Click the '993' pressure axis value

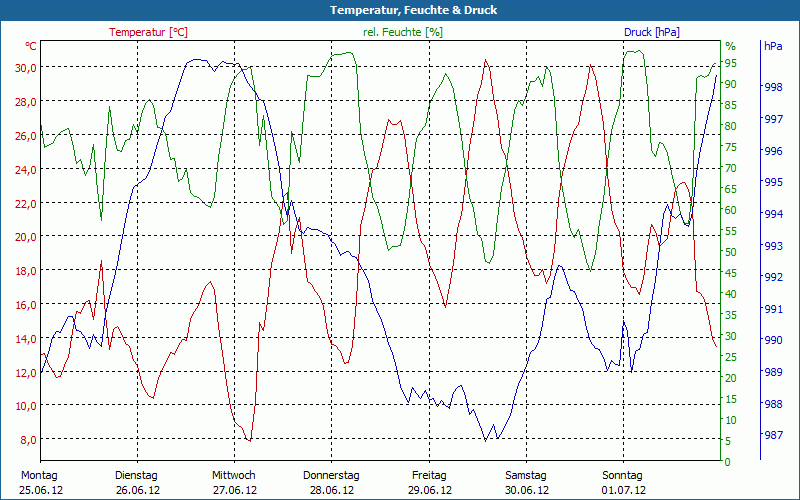click(x=773, y=246)
